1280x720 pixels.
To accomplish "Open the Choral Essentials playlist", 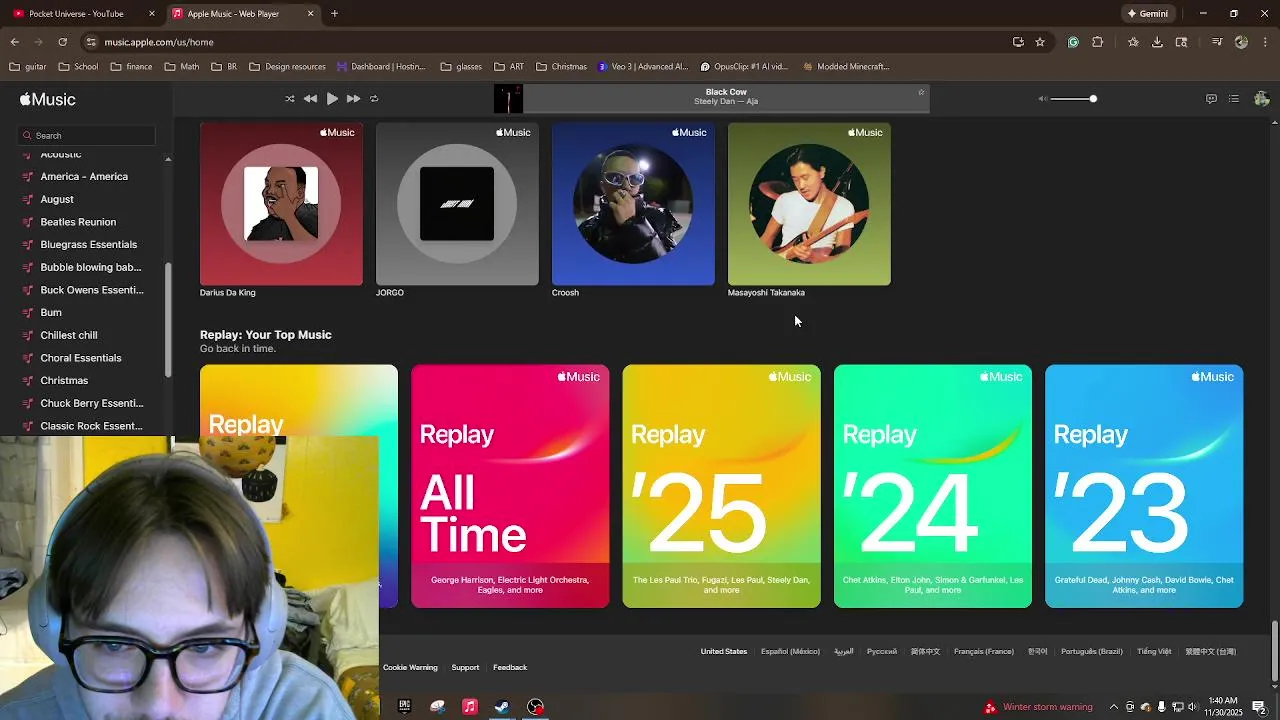I will (81, 358).
